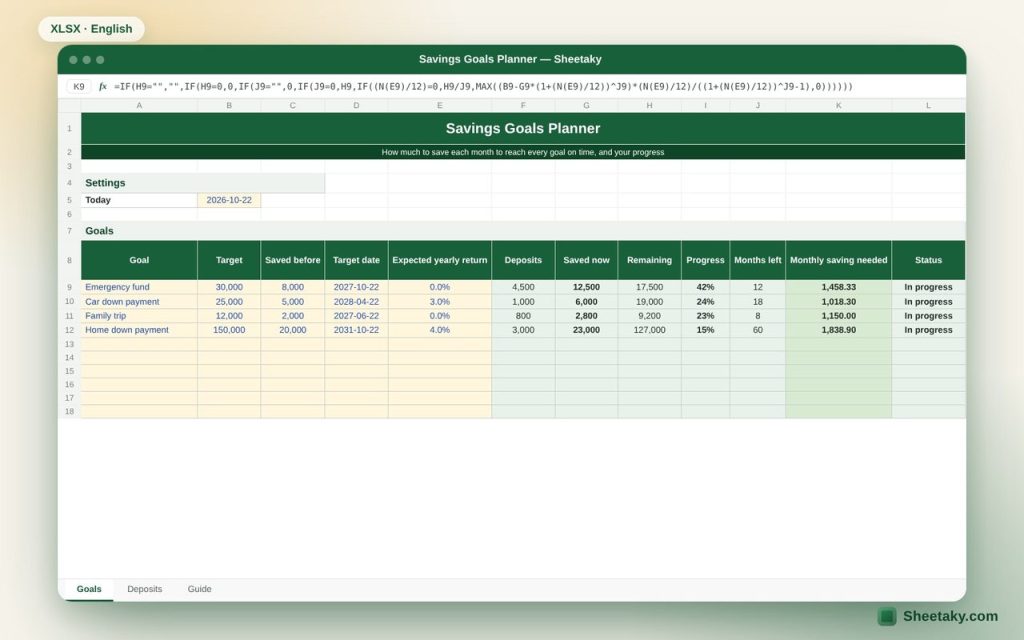Select the Today label cell

pyautogui.click(x=139, y=200)
